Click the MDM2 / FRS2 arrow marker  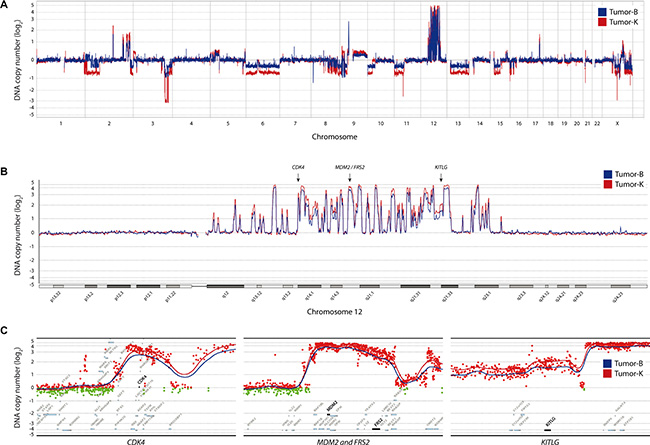pyautogui.click(x=350, y=177)
